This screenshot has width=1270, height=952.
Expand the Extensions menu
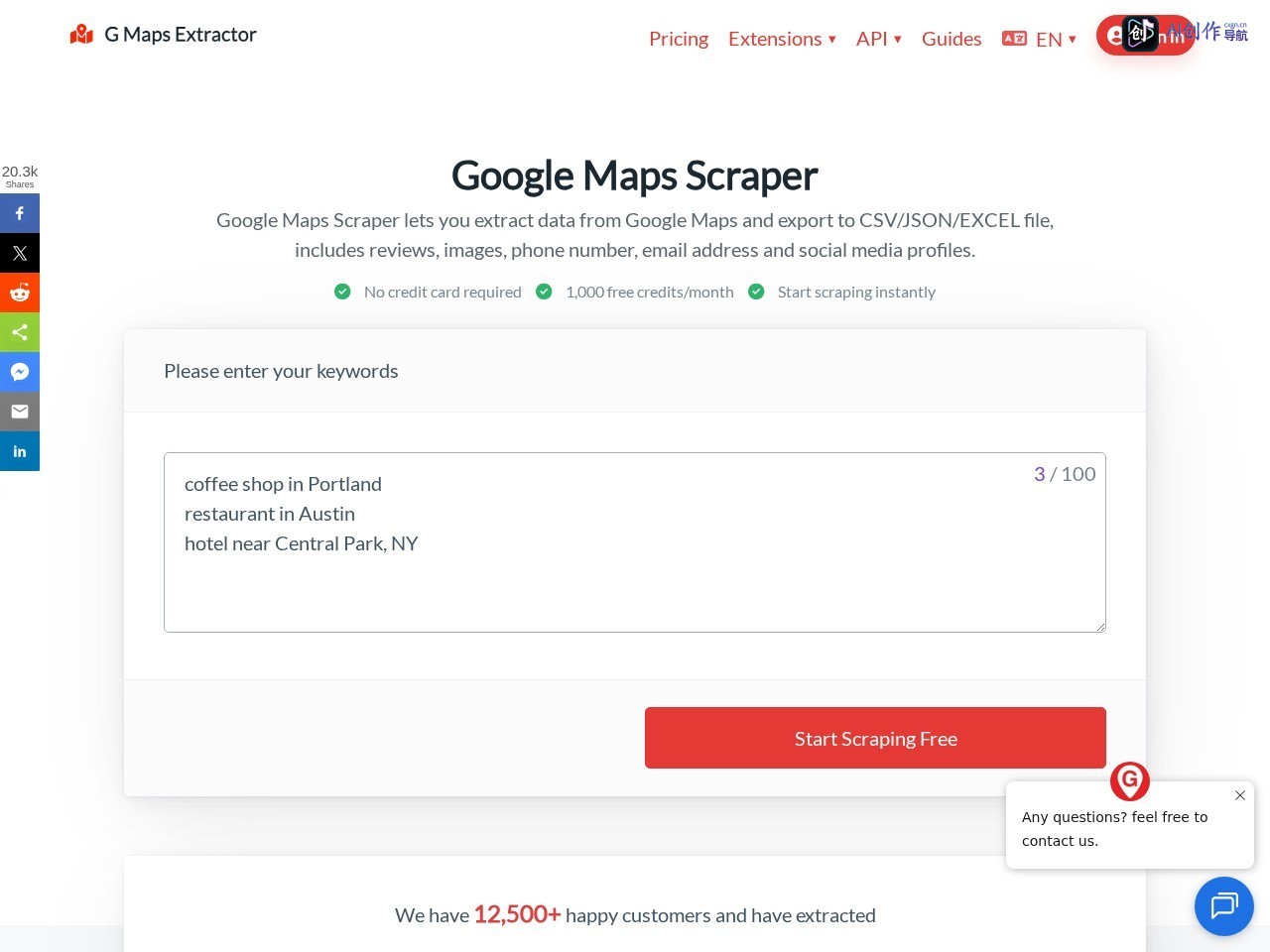tap(782, 39)
